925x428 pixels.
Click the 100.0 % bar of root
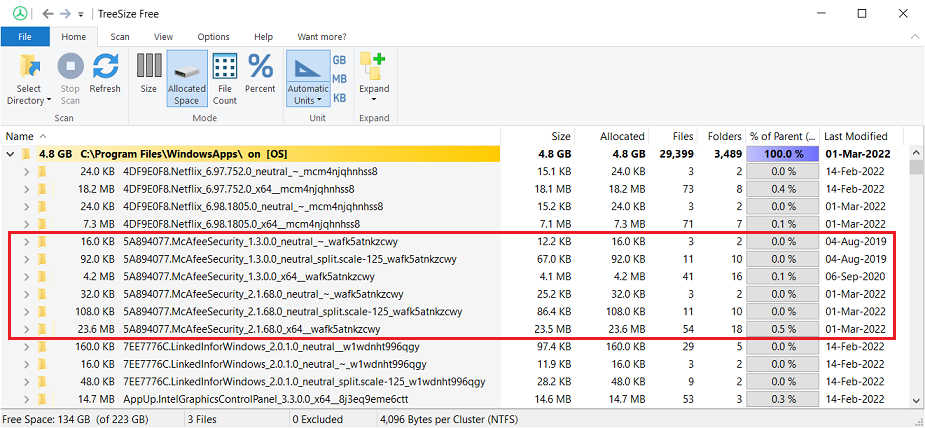(x=782, y=154)
